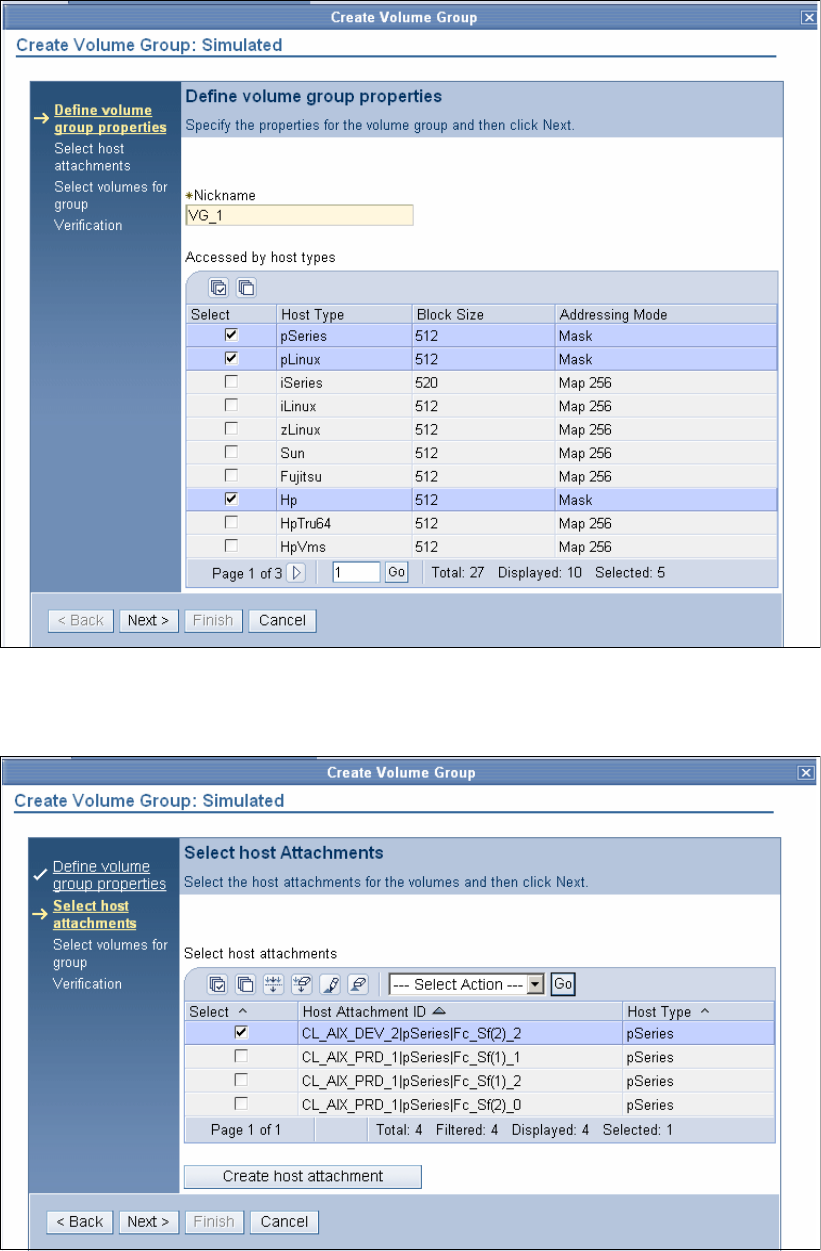The image size is (821, 1251).
Task: Open the Select Action dropdown
Action: [x=466, y=984]
